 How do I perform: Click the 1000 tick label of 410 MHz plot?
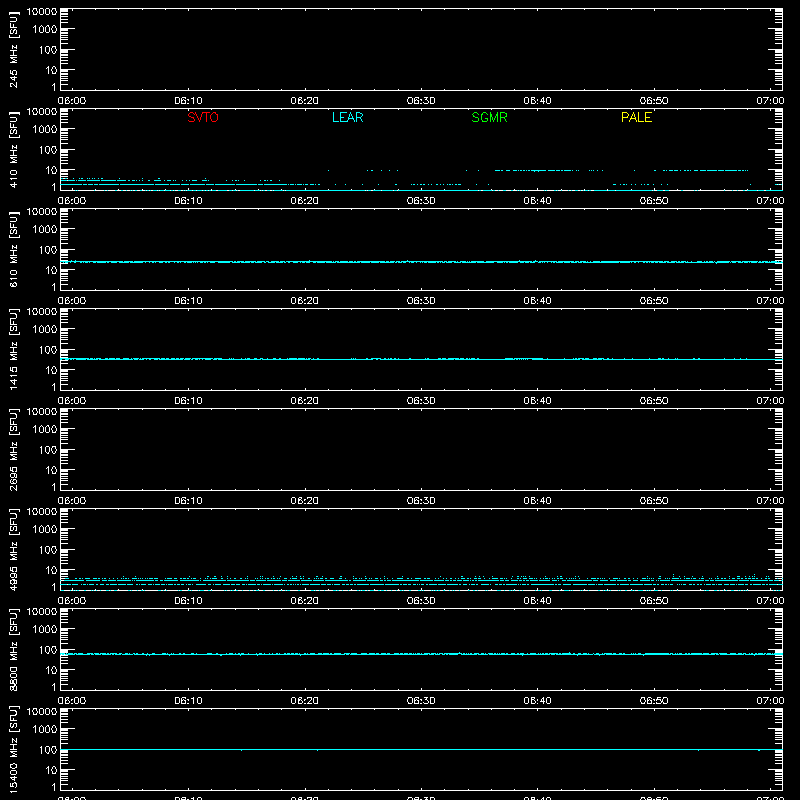[x=45, y=130]
